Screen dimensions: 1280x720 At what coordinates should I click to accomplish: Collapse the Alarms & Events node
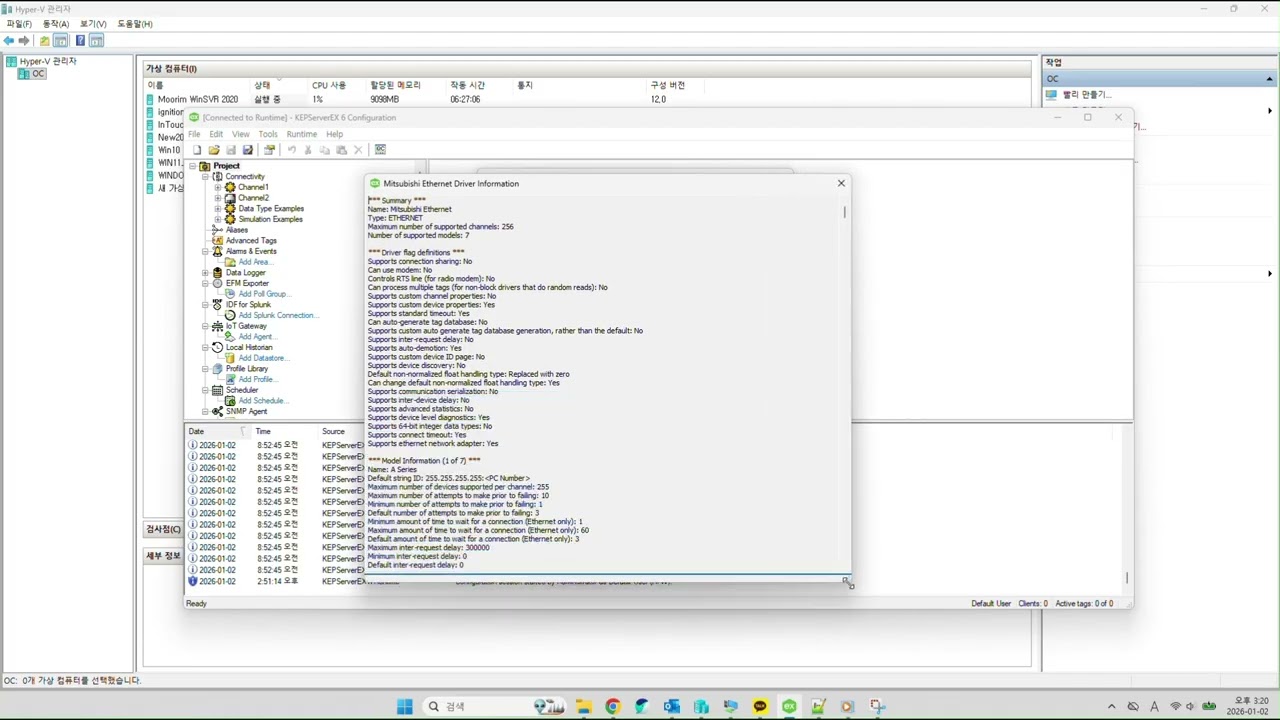205,251
